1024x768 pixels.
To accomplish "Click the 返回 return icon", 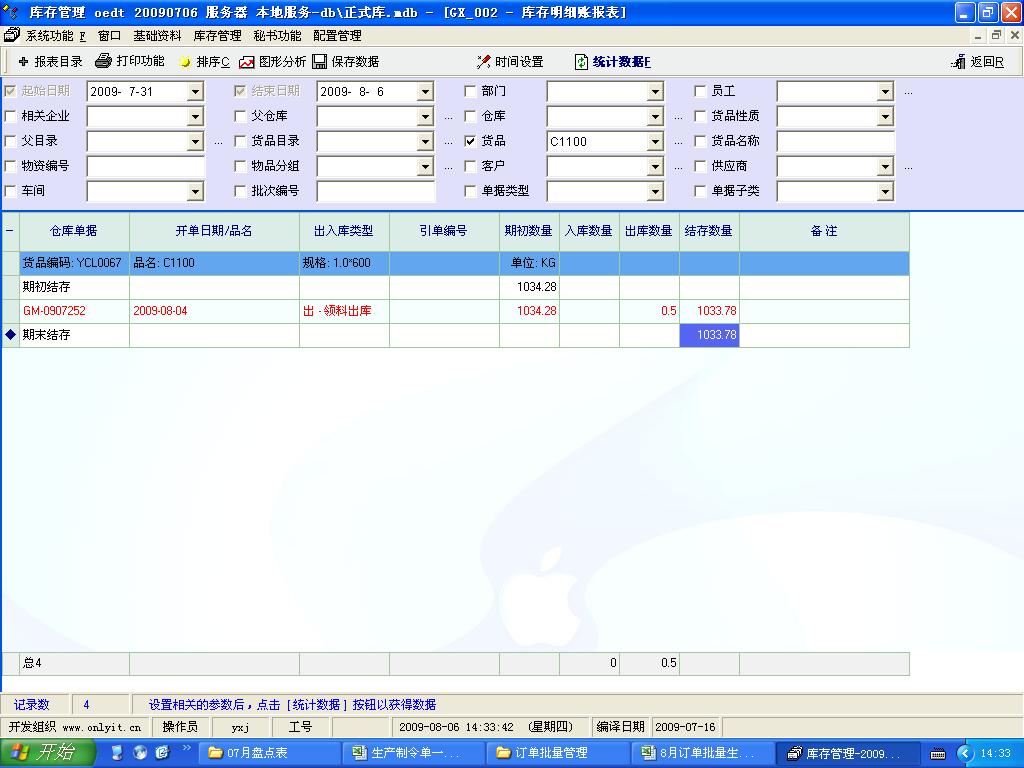I will point(959,62).
